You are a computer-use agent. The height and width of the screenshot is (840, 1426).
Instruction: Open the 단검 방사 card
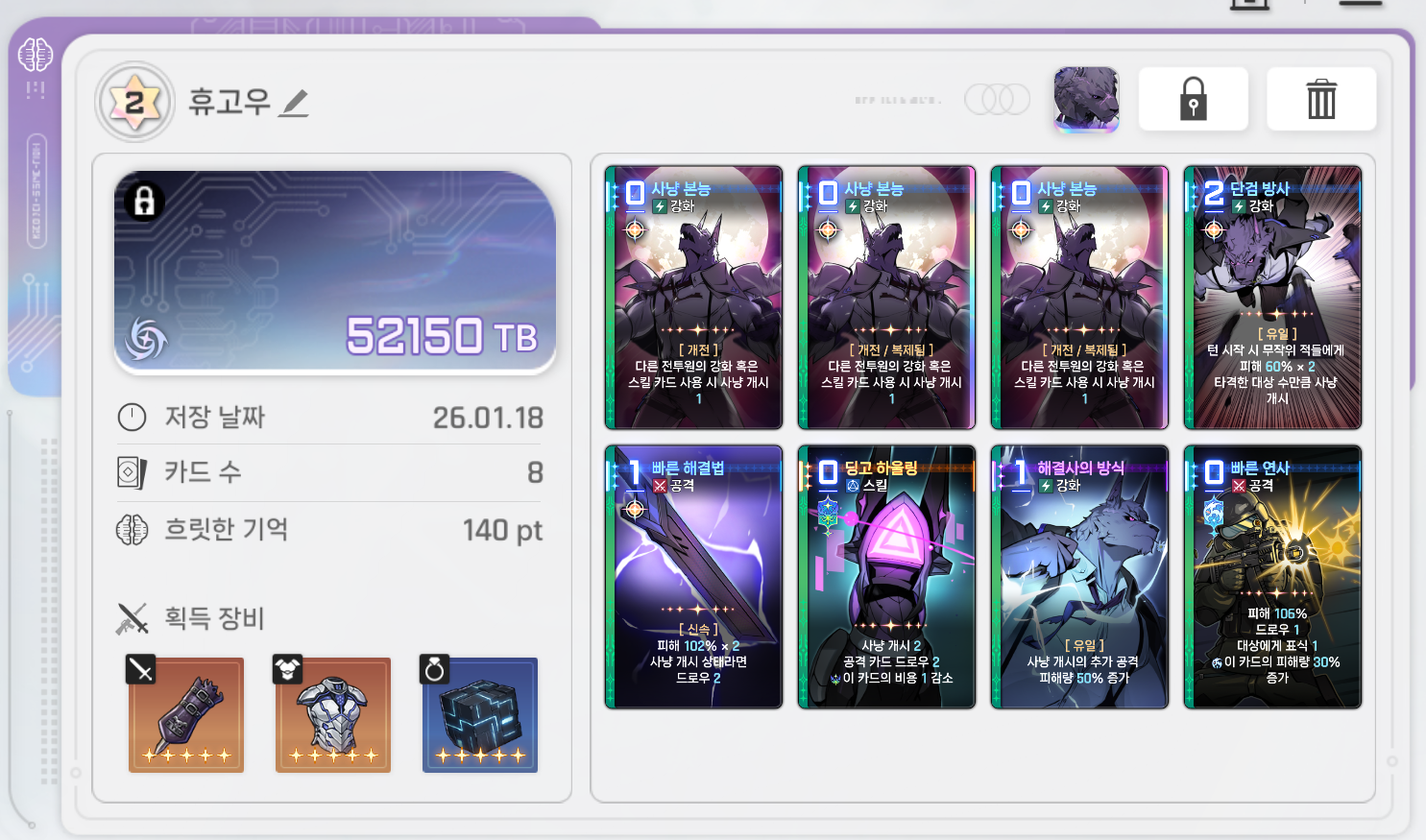[1272, 298]
